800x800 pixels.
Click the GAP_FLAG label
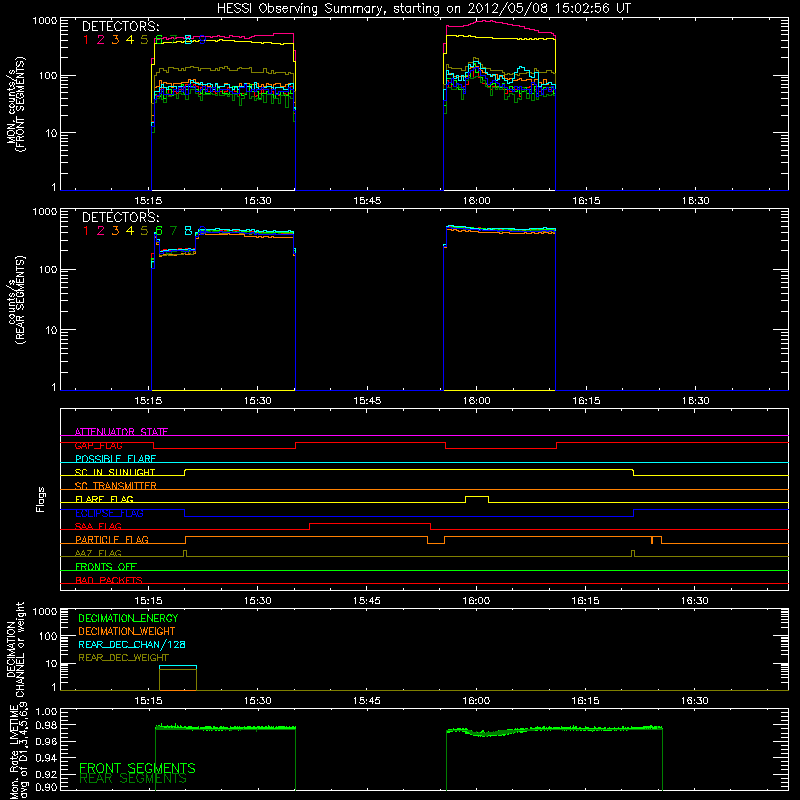98,445
